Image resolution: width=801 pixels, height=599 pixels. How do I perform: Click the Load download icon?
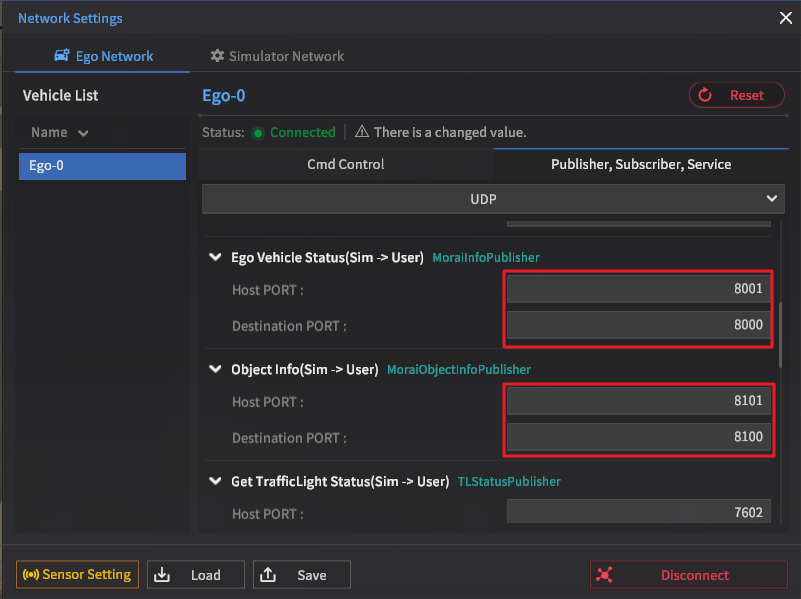(163, 575)
